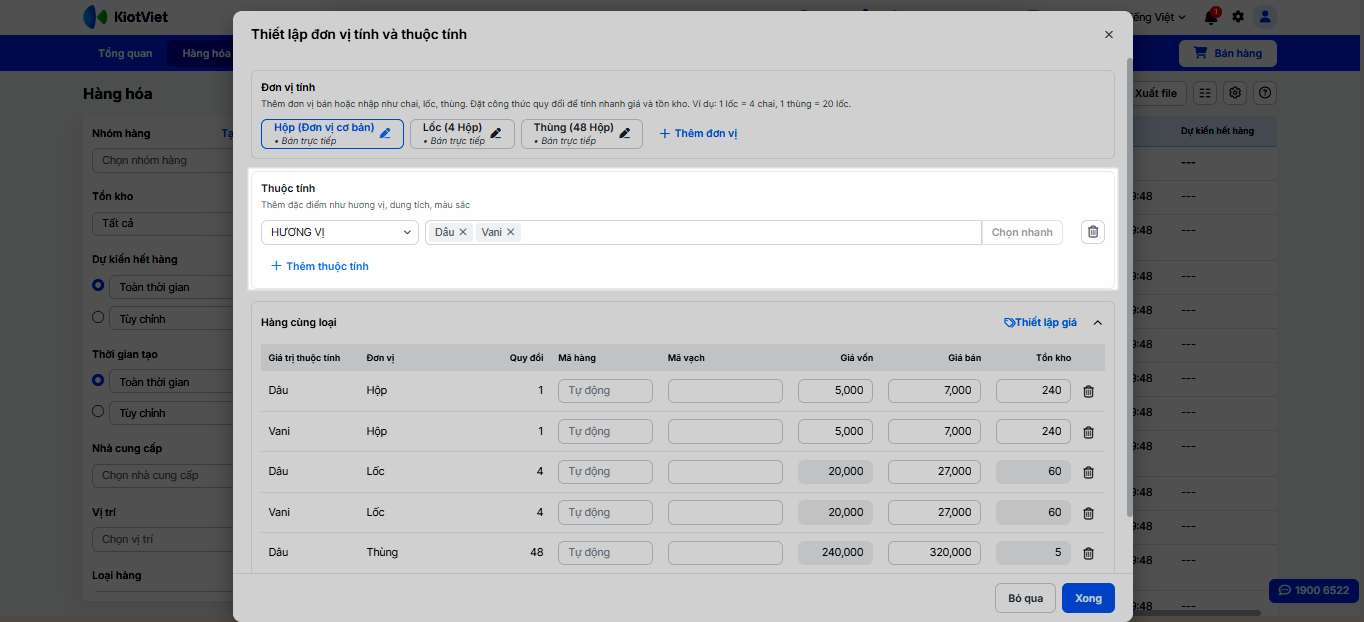Open the HƯƠNG VỊ attribute dropdown
The width and height of the screenshot is (1364, 622).
[339, 232]
